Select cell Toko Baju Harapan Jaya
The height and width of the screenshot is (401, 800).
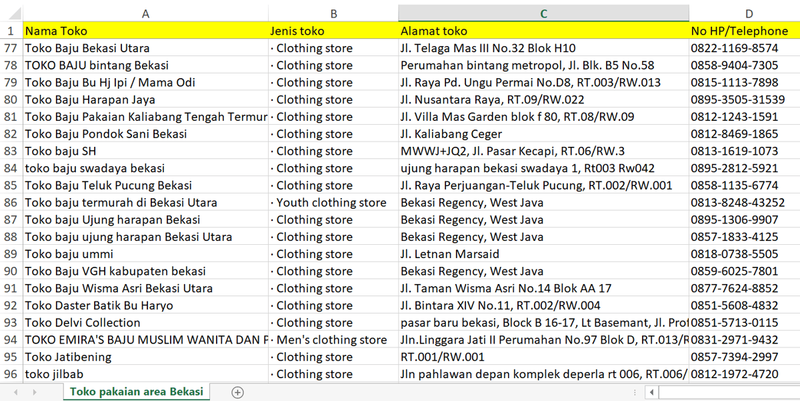pos(145,100)
